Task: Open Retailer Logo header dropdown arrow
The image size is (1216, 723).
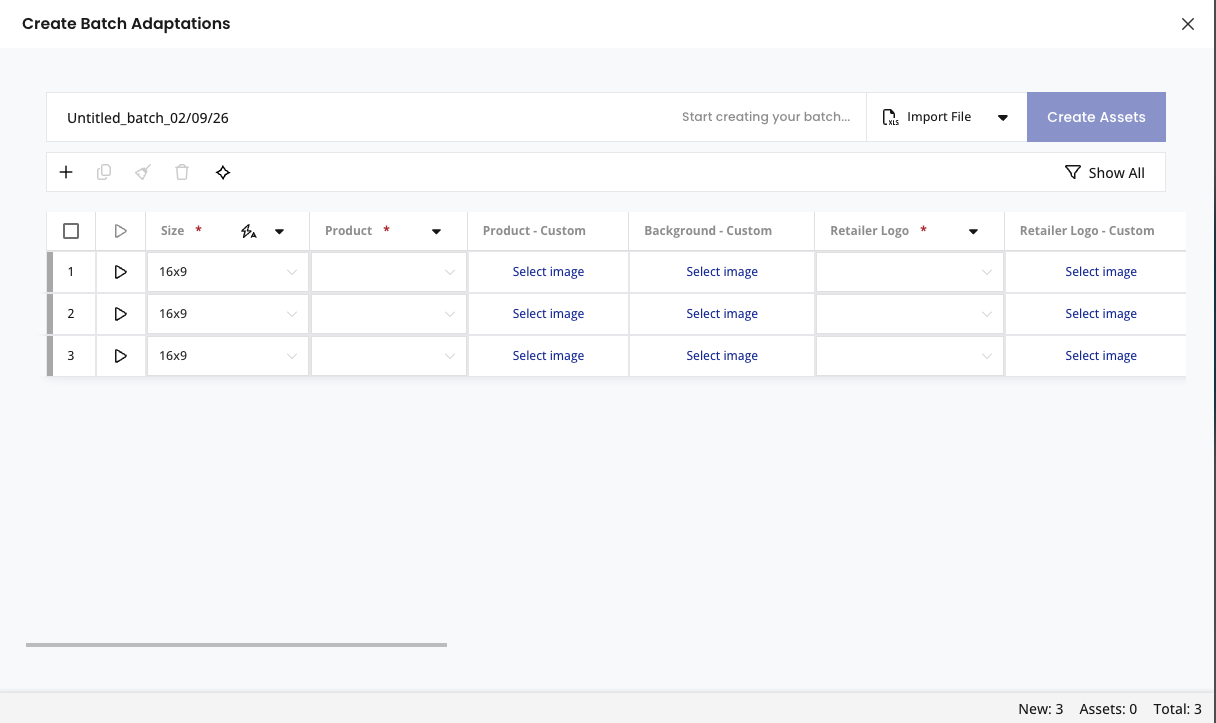Action: (973, 232)
